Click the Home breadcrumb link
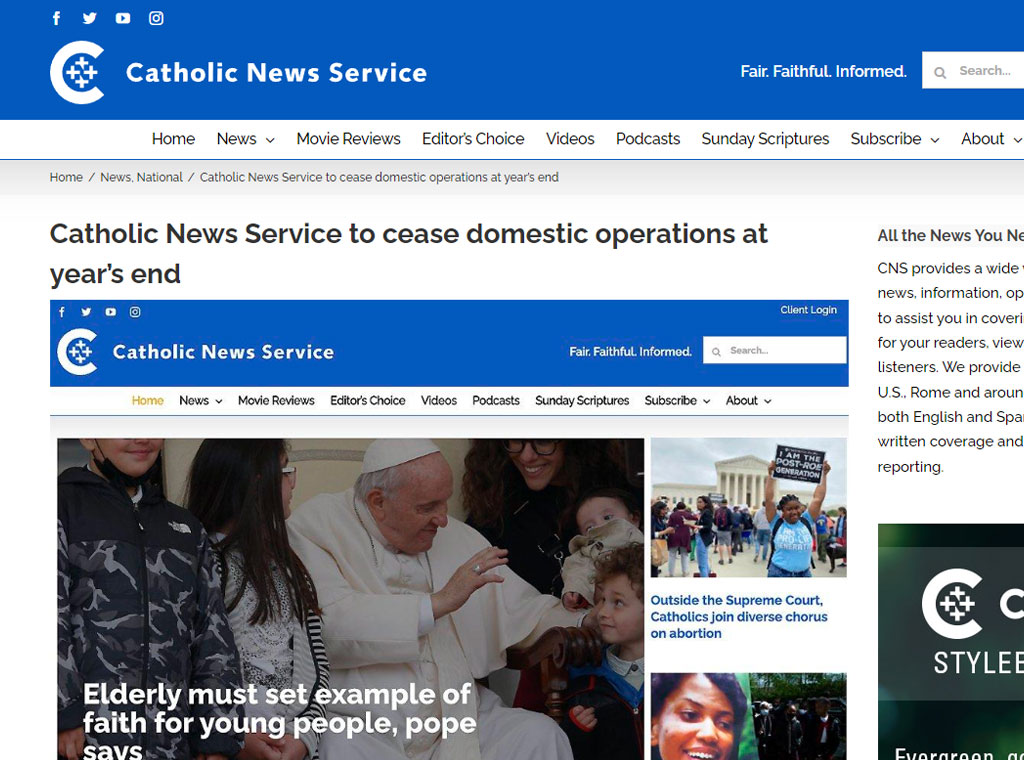The width and height of the screenshot is (1024, 760). [x=66, y=177]
